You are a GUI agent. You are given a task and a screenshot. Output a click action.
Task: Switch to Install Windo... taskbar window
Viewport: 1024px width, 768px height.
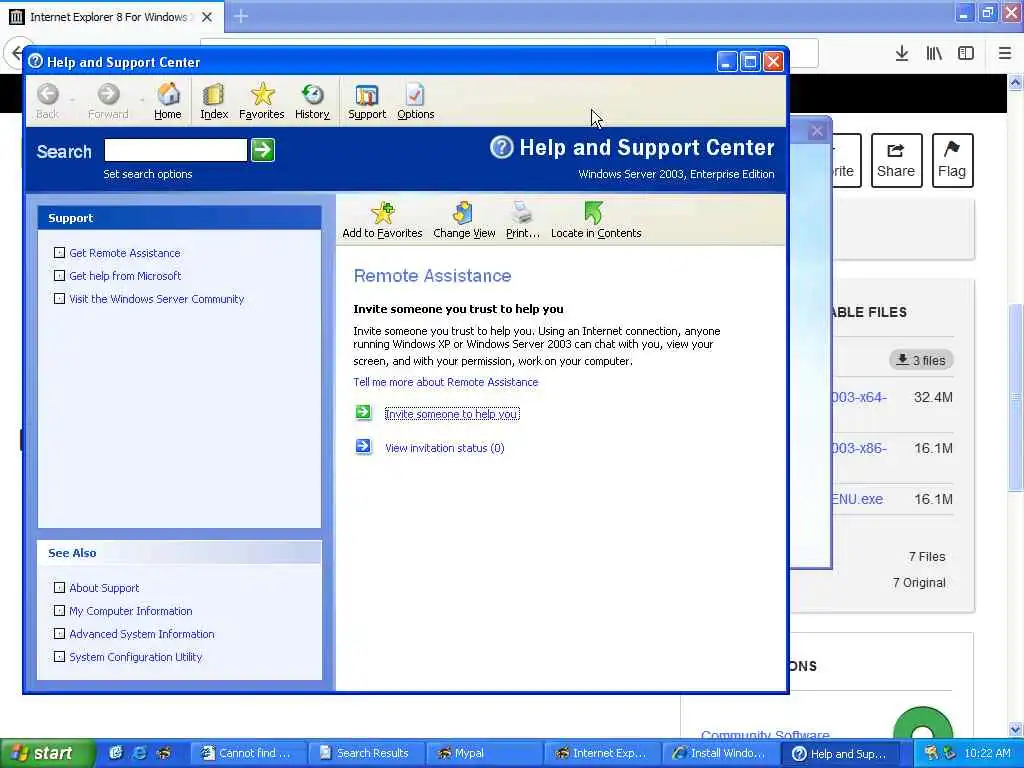(721, 753)
